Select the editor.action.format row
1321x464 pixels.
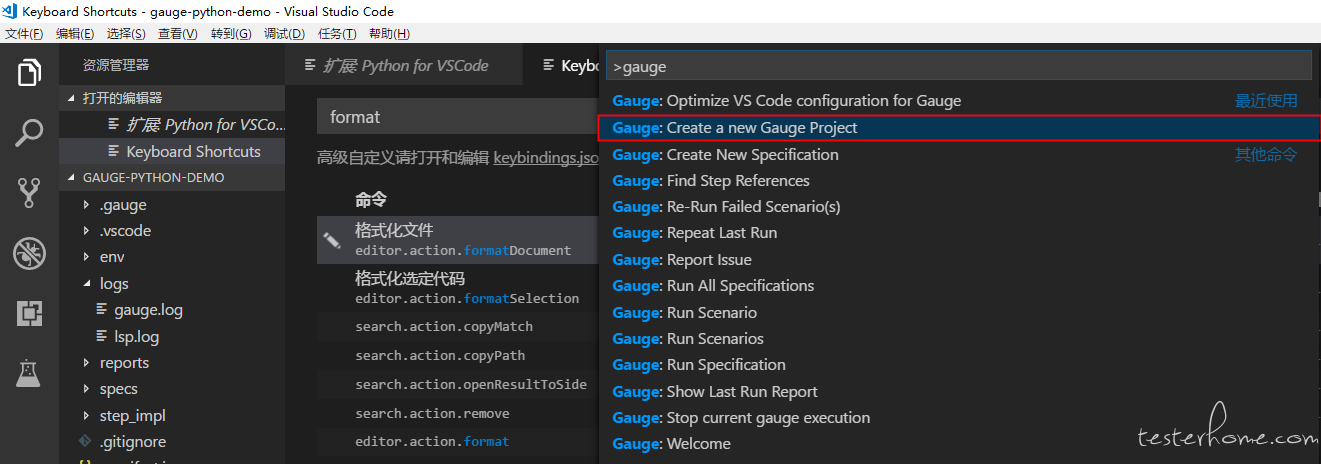coord(458,442)
